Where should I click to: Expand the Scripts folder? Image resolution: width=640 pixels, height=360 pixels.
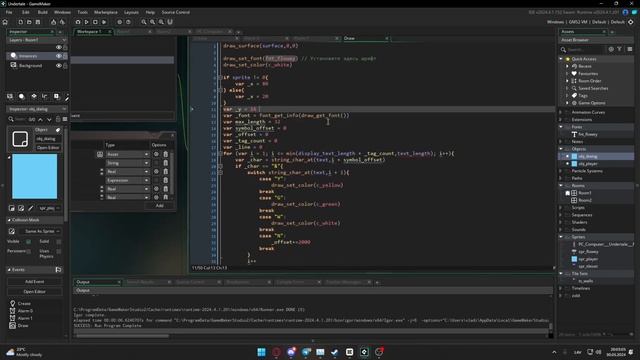pos(561,207)
